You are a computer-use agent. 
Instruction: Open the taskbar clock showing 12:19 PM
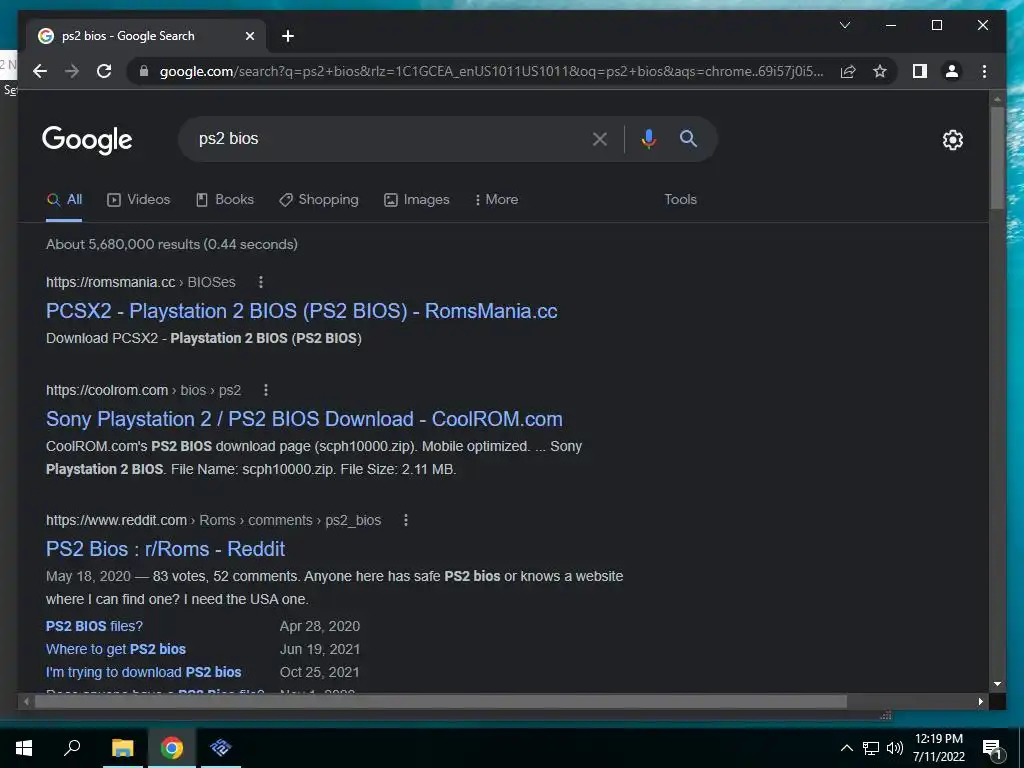(938, 748)
